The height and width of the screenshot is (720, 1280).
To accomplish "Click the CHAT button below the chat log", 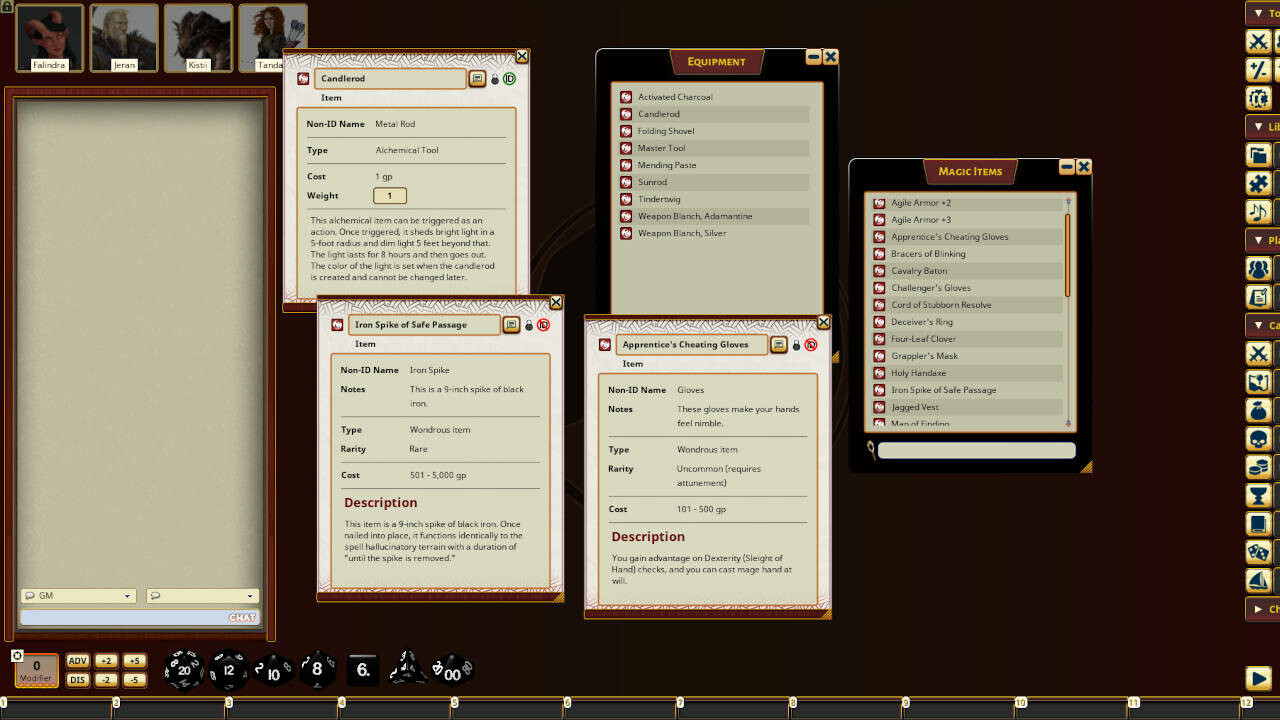I will (240, 617).
